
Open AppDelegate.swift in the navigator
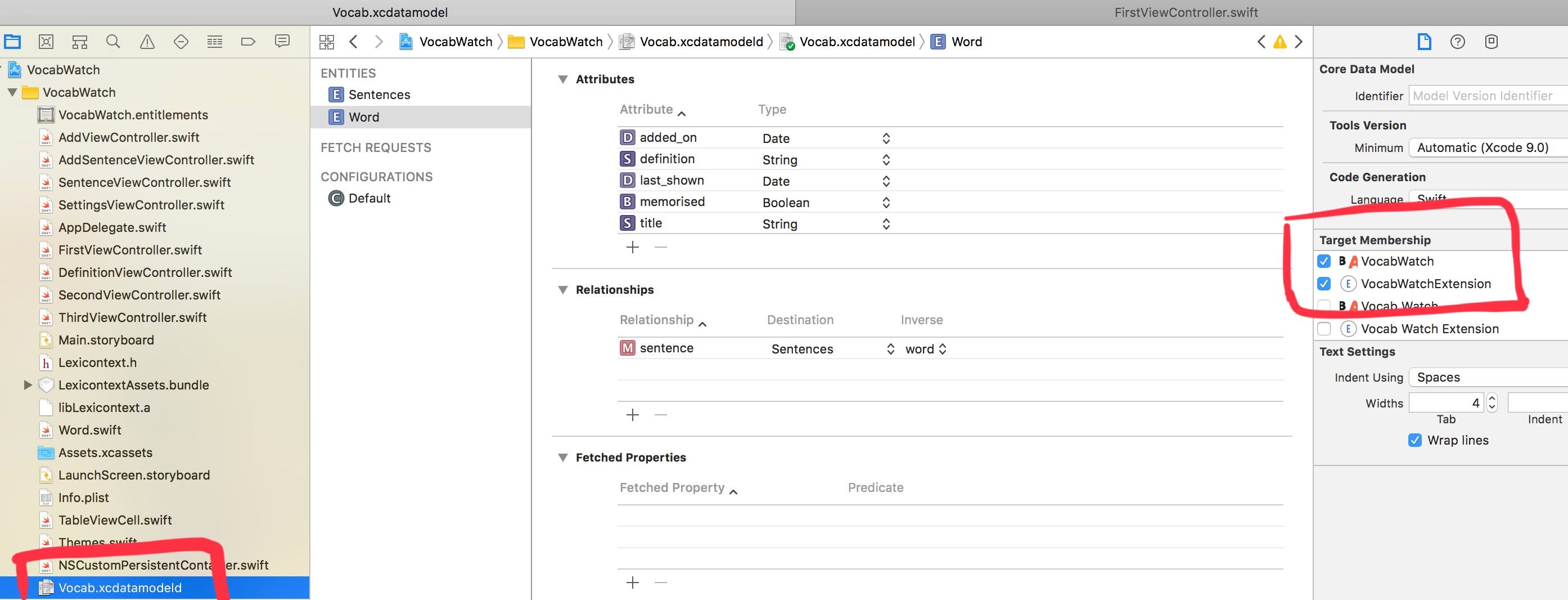click(x=112, y=227)
